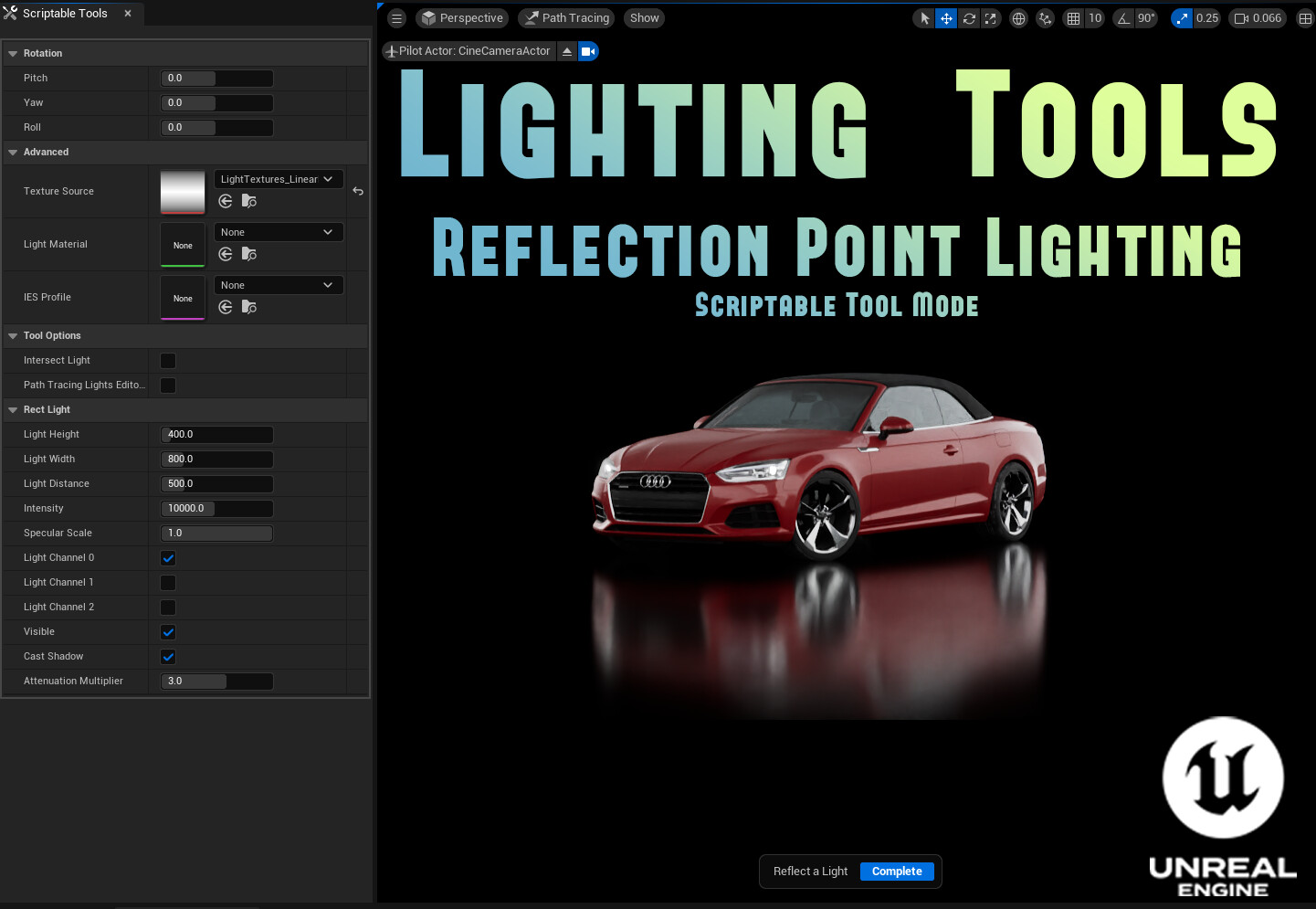Open scale snap value 0.25
The height and width of the screenshot is (909, 1316).
[x=1207, y=18]
